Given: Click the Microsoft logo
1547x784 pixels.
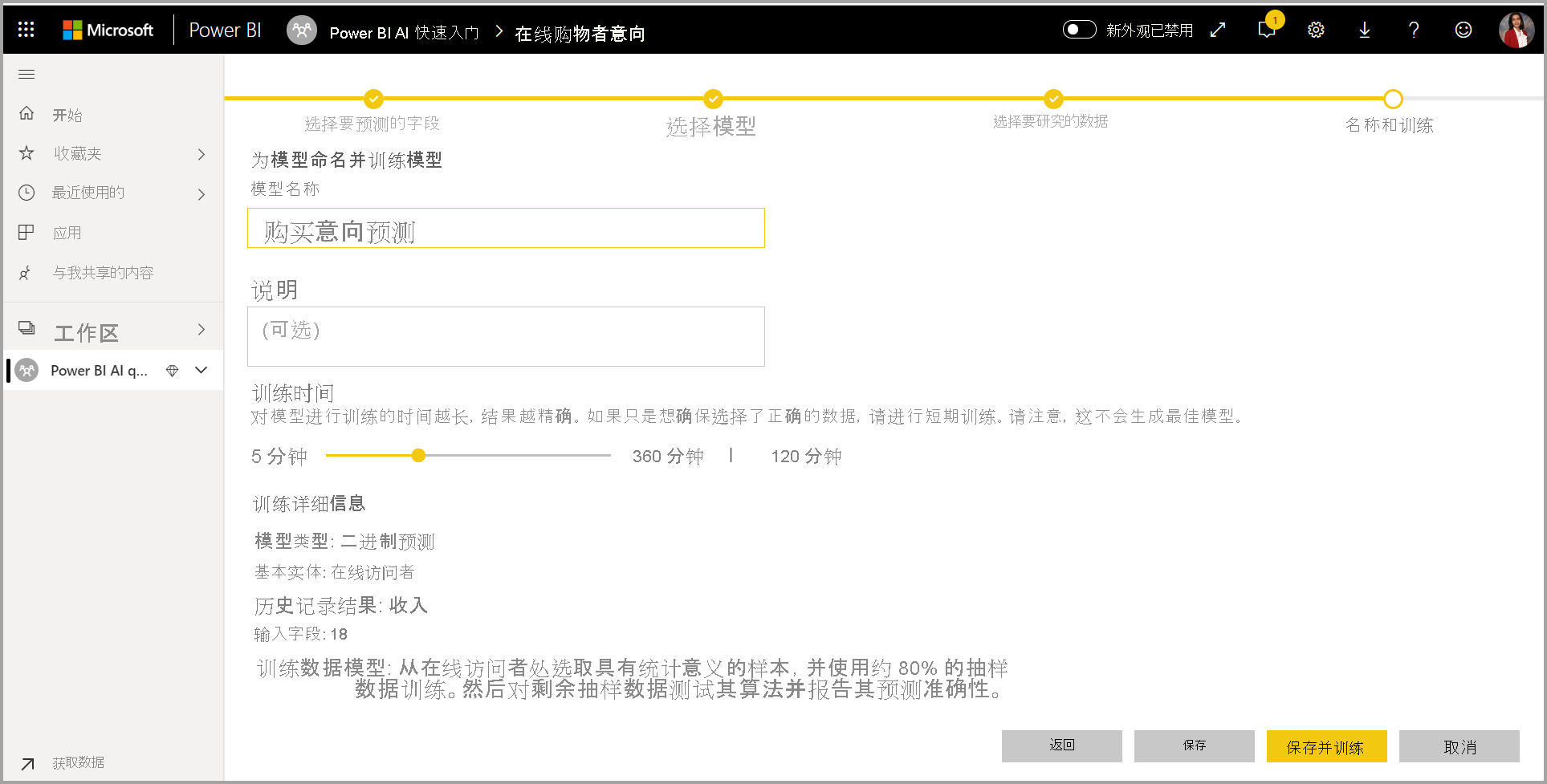Looking at the screenshot, I should click(x=108, y=30).
